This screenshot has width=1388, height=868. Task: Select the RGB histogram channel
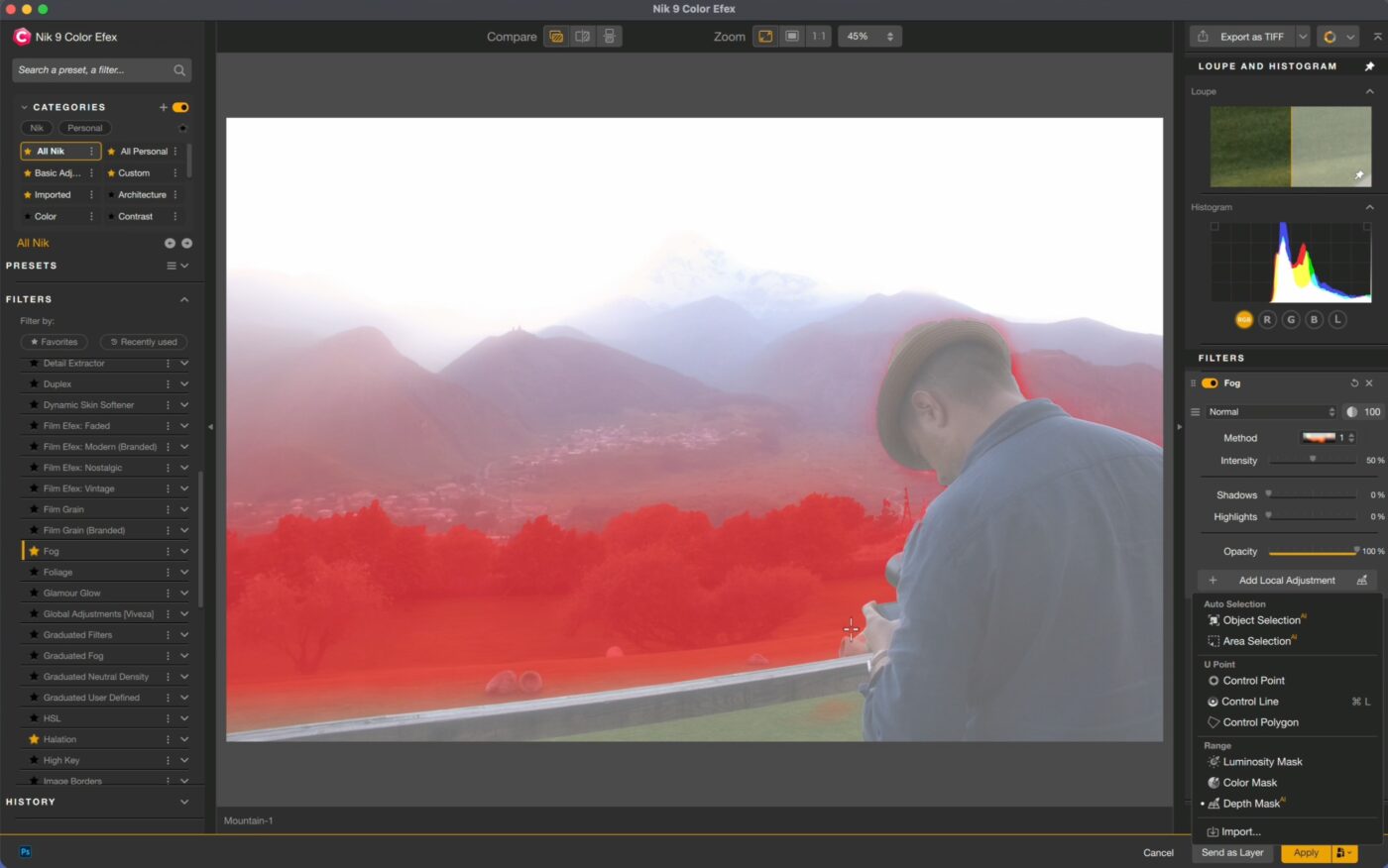1243,319
